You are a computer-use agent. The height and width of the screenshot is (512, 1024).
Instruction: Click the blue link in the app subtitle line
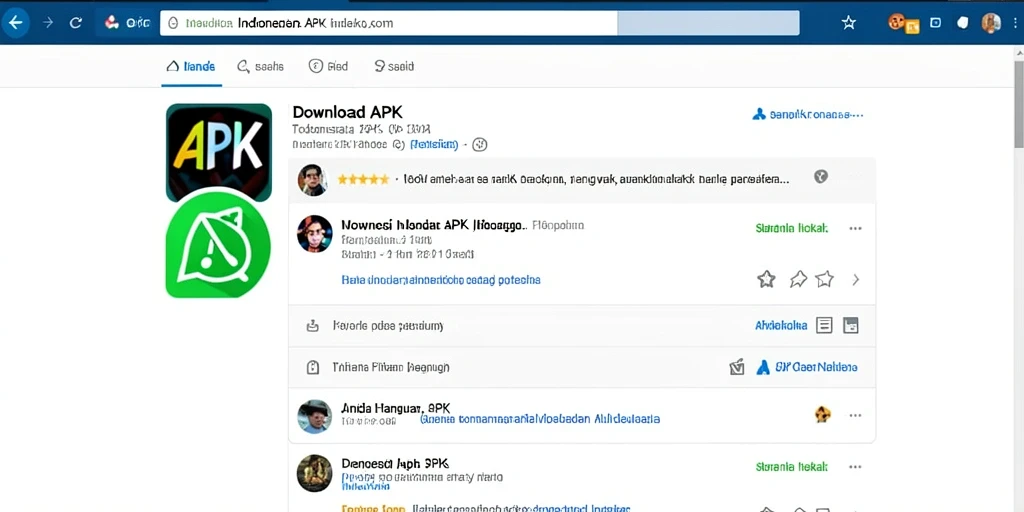pos(434,144)
